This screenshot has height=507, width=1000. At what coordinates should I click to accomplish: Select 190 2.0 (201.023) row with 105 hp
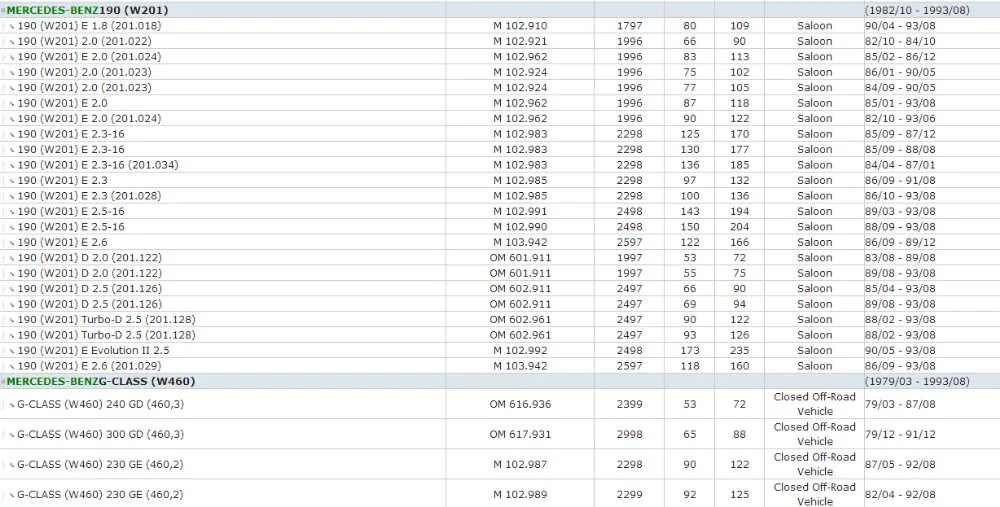click(x=500, y=87)
